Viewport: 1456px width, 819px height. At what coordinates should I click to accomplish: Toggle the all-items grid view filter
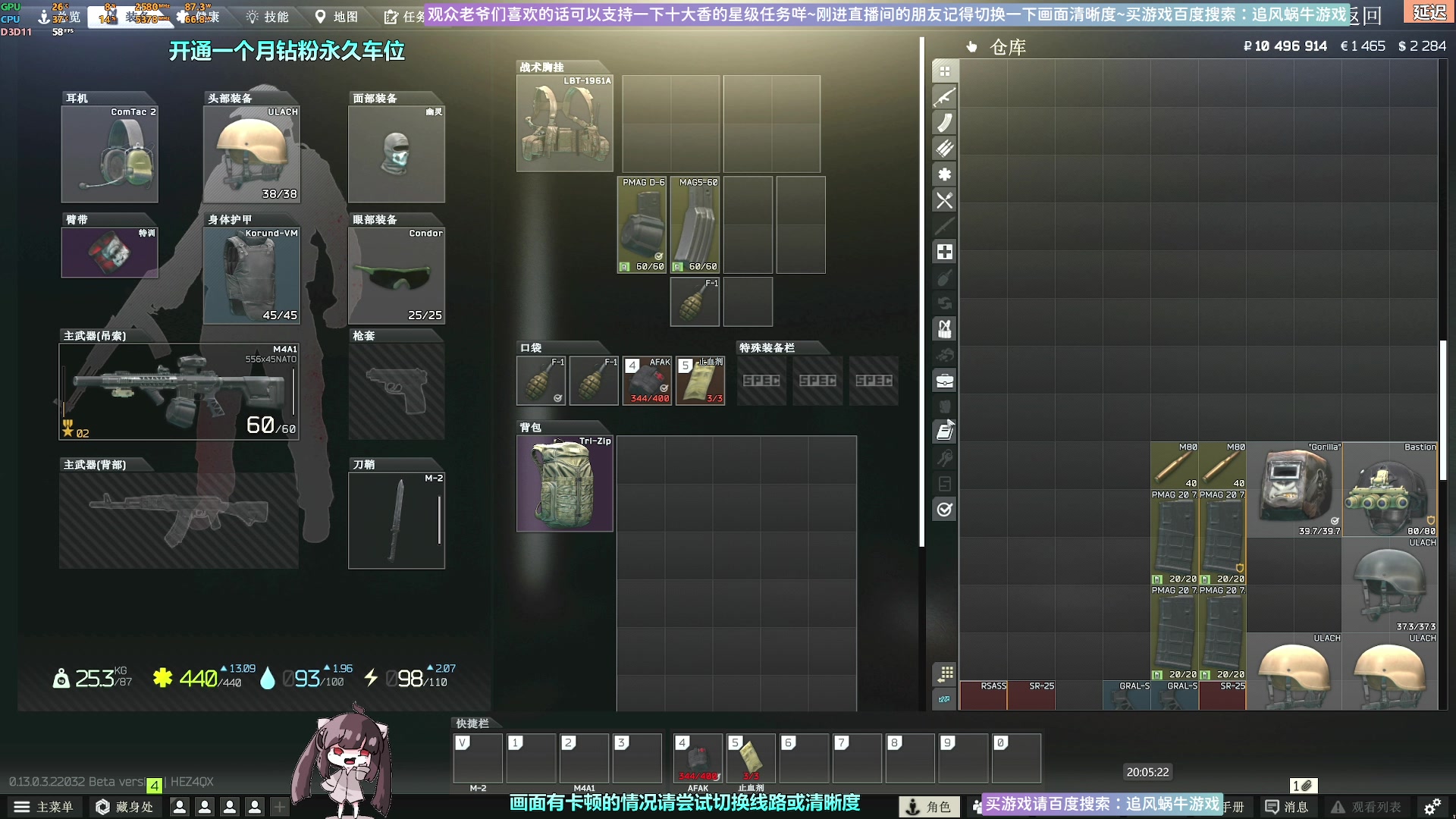944,71
